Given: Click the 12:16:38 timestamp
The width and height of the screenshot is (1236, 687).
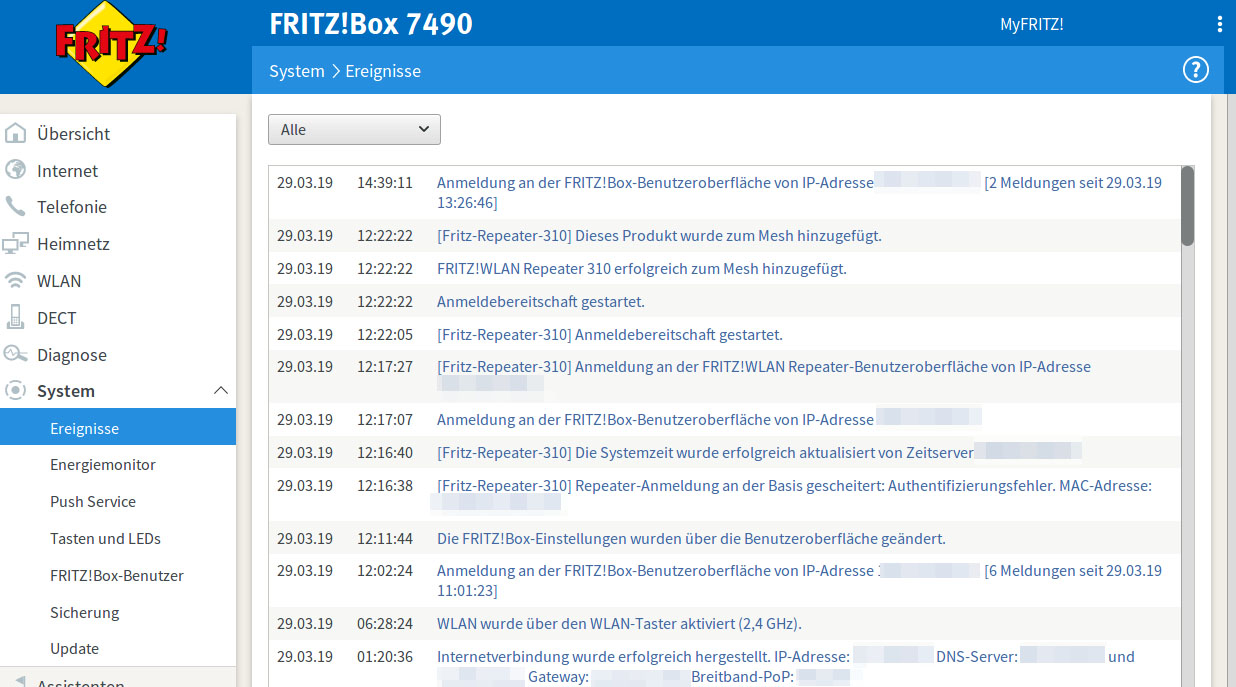Looking at the screenshot, I should [x=385, y=486].
